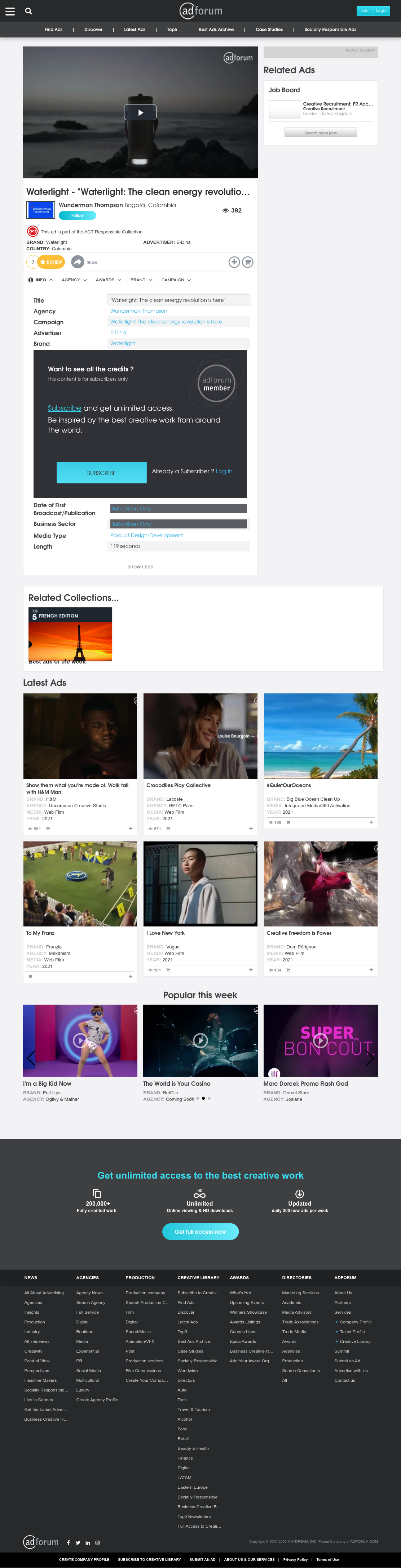Click the Share arrow icon
This screenshot has height=1568, width=401.
(x=78, y=262)
